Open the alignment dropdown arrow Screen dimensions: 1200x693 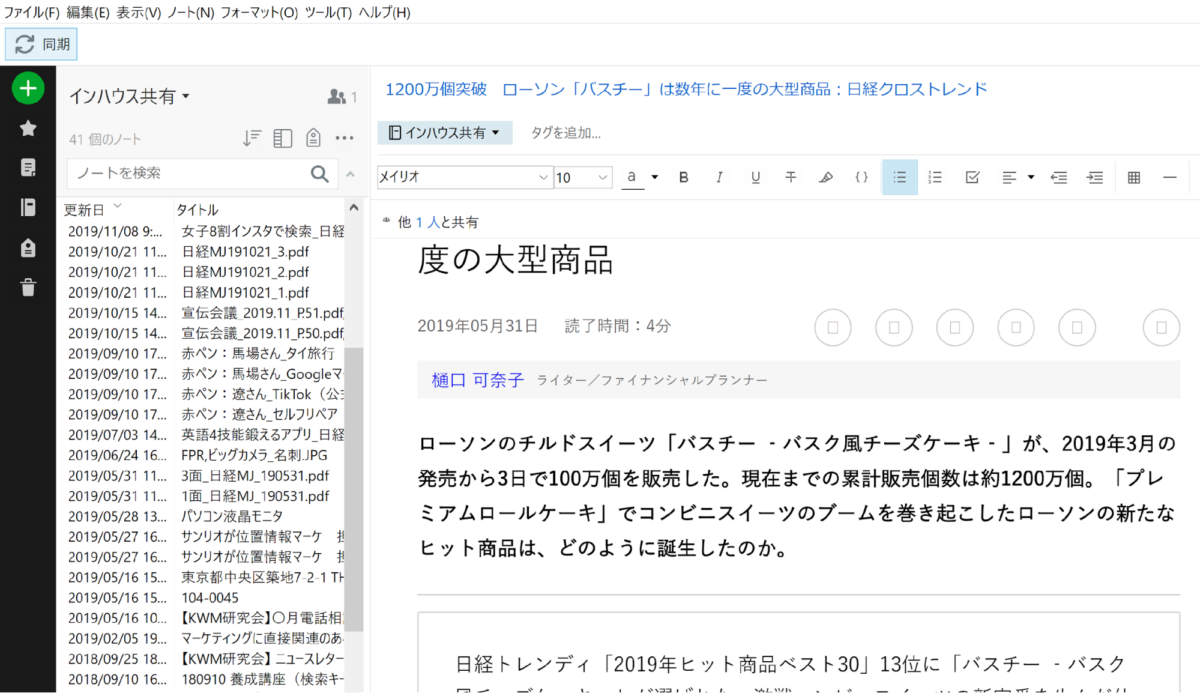tap(1031, 177)
